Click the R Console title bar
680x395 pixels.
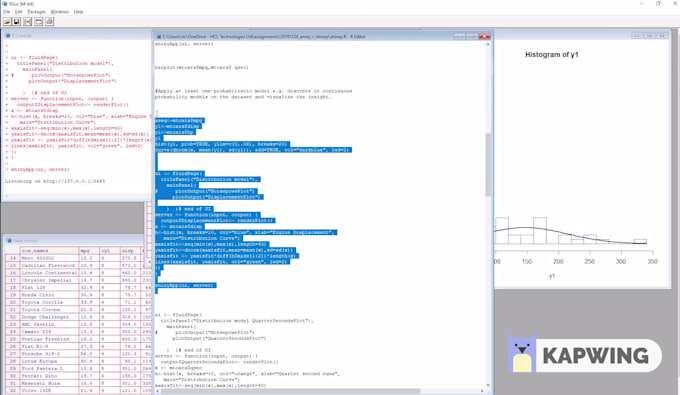(x=78, y=36)
